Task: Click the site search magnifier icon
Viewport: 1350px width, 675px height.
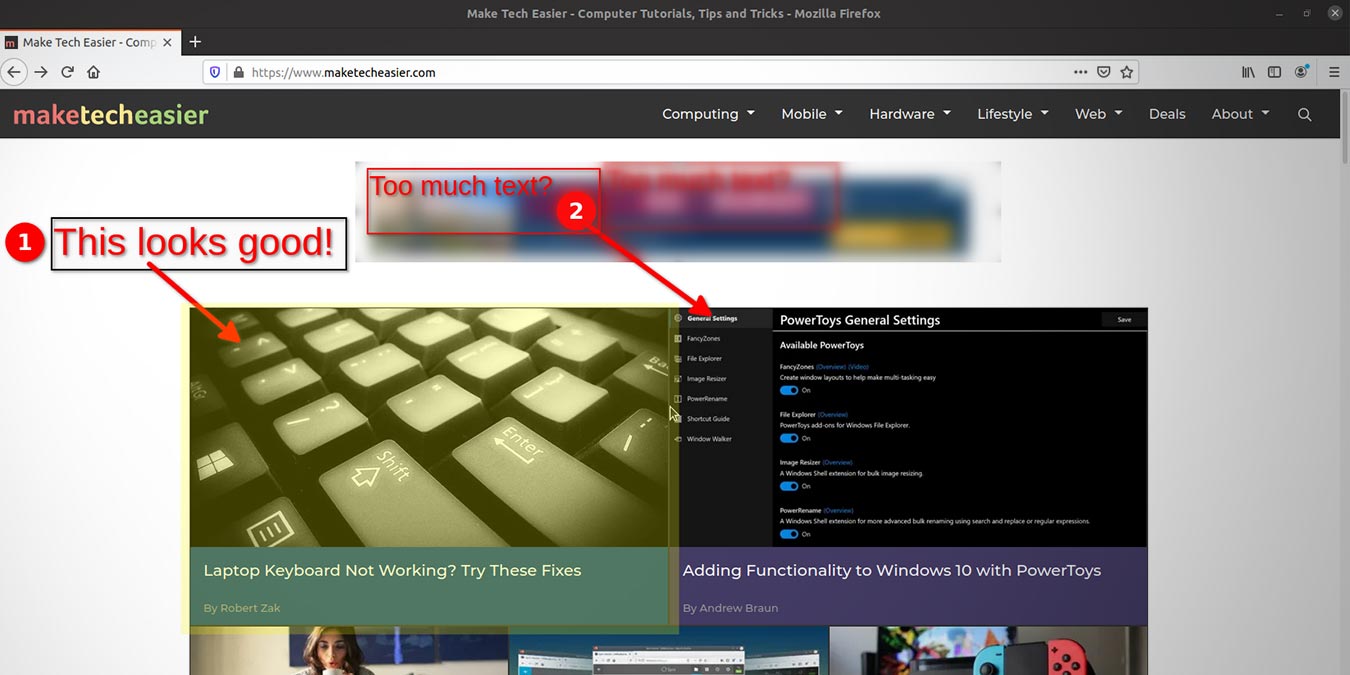Action: click(x=1304, y=114)
